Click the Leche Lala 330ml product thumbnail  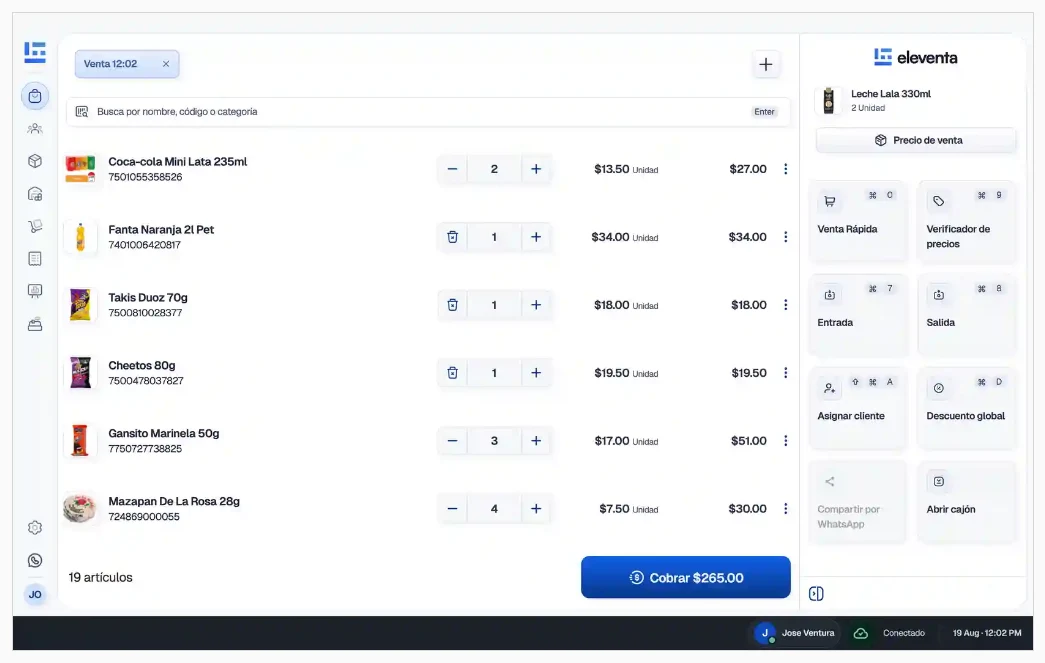tap(828, 101)
